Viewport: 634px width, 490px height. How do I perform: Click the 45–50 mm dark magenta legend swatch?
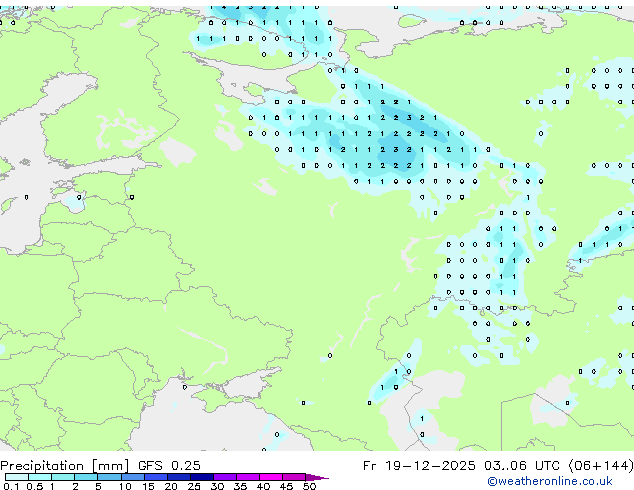(294, 477)
